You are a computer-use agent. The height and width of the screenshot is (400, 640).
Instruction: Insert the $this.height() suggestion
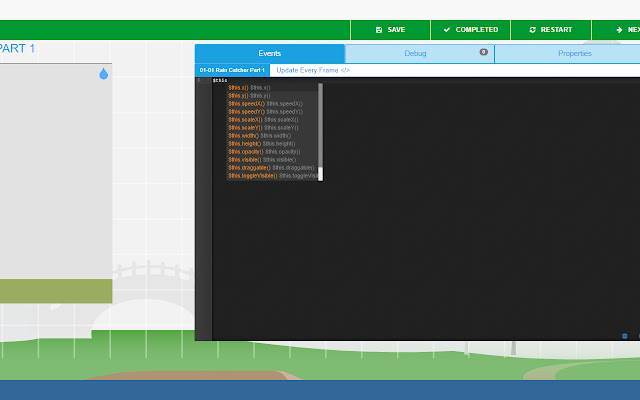pyautogui.click(x=272, y=144)
